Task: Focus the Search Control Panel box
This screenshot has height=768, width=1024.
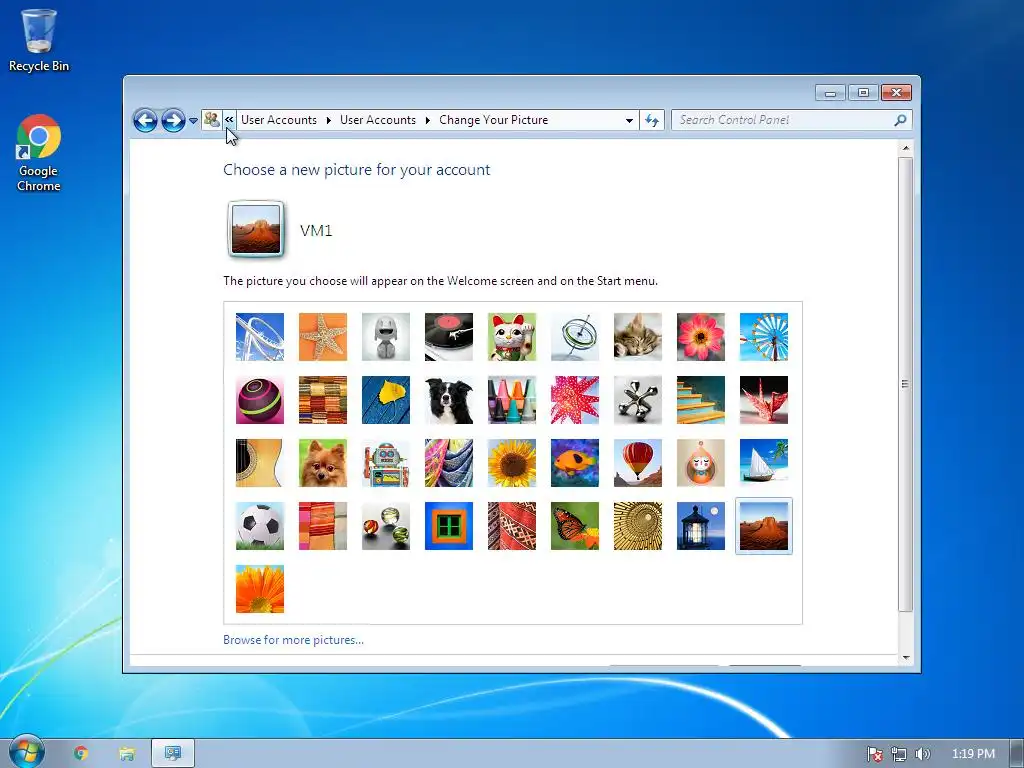Action: point(782,120)
